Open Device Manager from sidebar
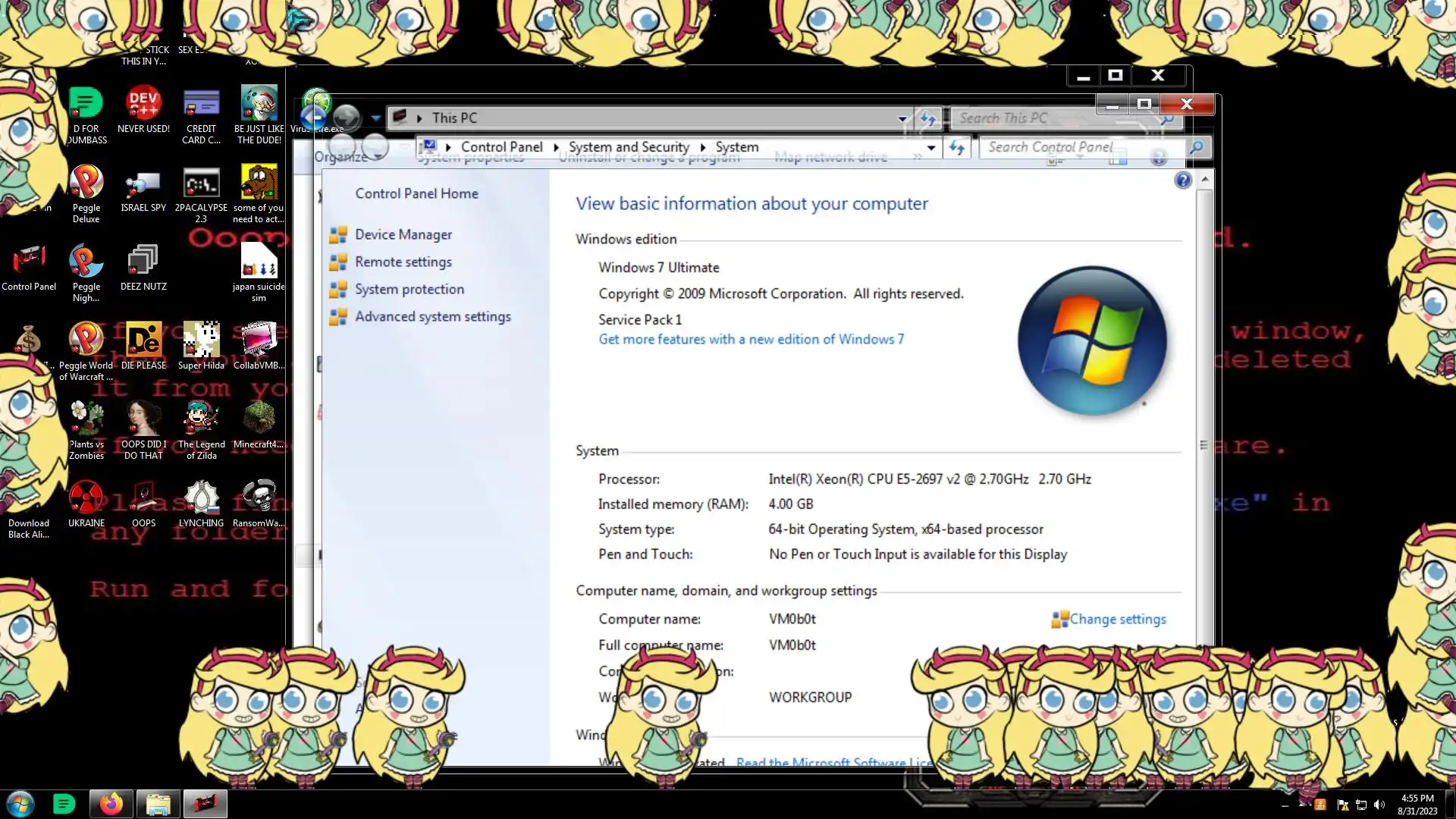Screen dimensions: 1456x819 (403, 235)
